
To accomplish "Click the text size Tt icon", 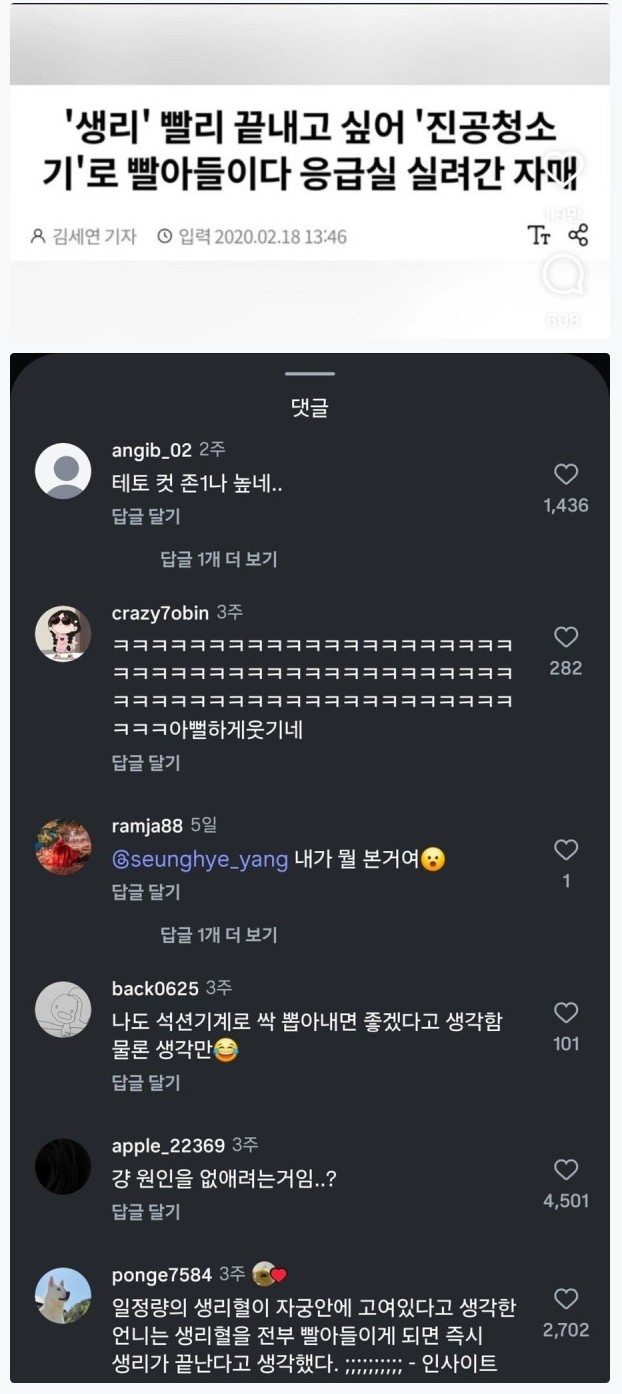I will pyautogui.click(x=539, y=236).
